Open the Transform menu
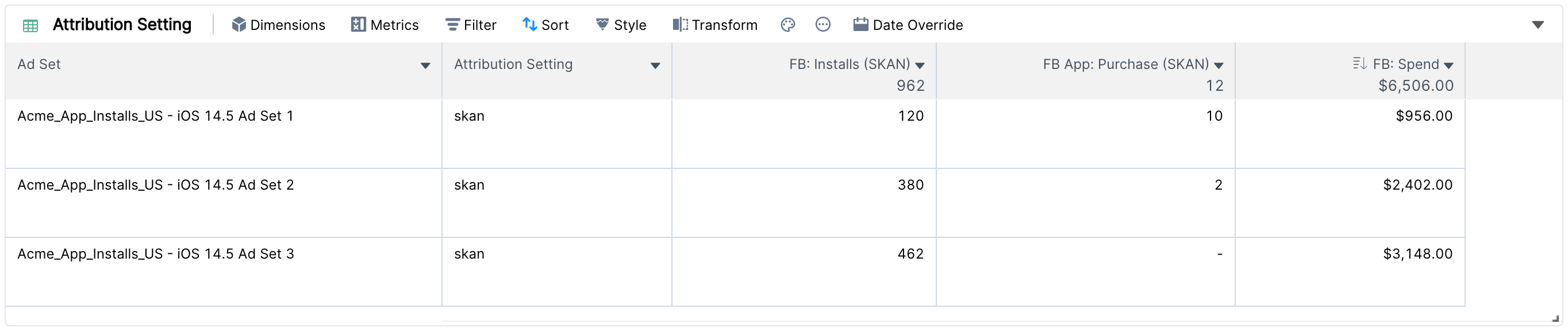The image size is (1568, 331). click(714, 25)
